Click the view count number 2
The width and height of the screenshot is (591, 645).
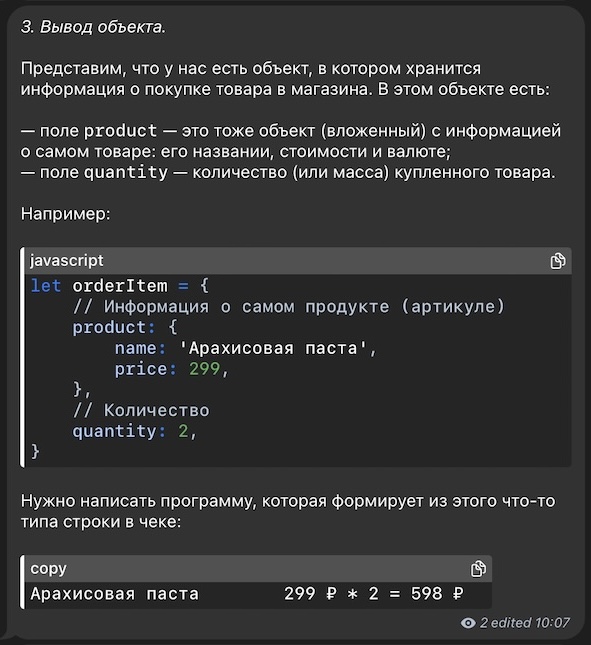point(484,623)
